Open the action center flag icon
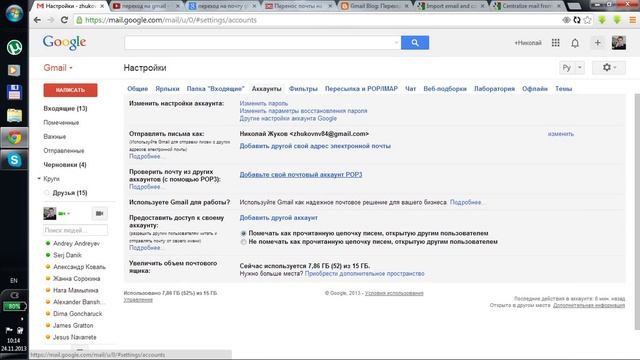 [x=9, y=330]
